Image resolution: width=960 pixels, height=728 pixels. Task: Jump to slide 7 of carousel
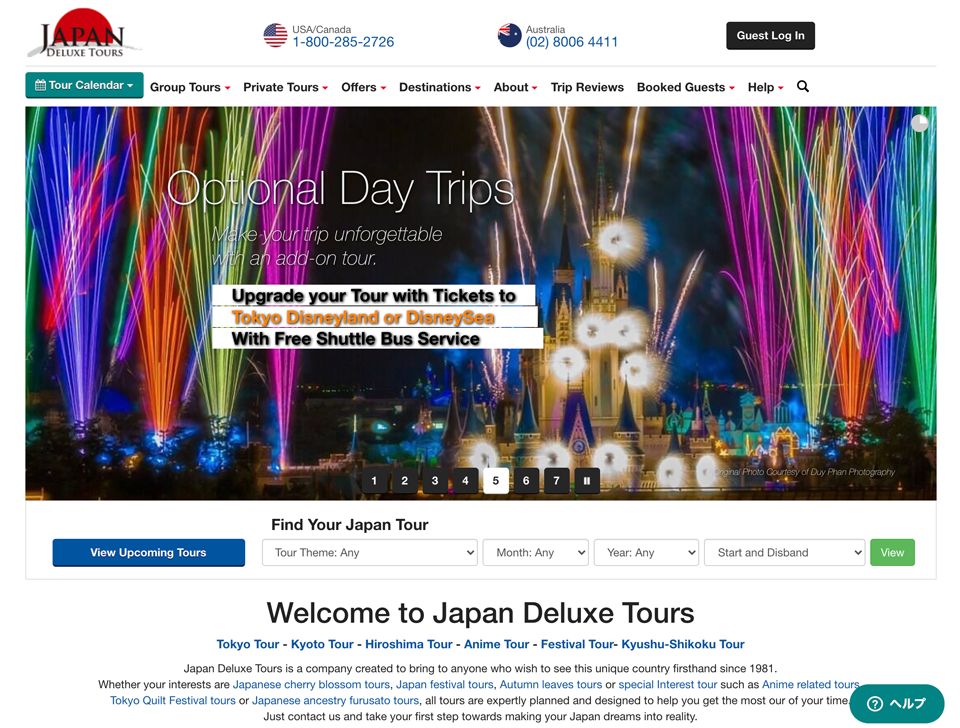point(556,481)
